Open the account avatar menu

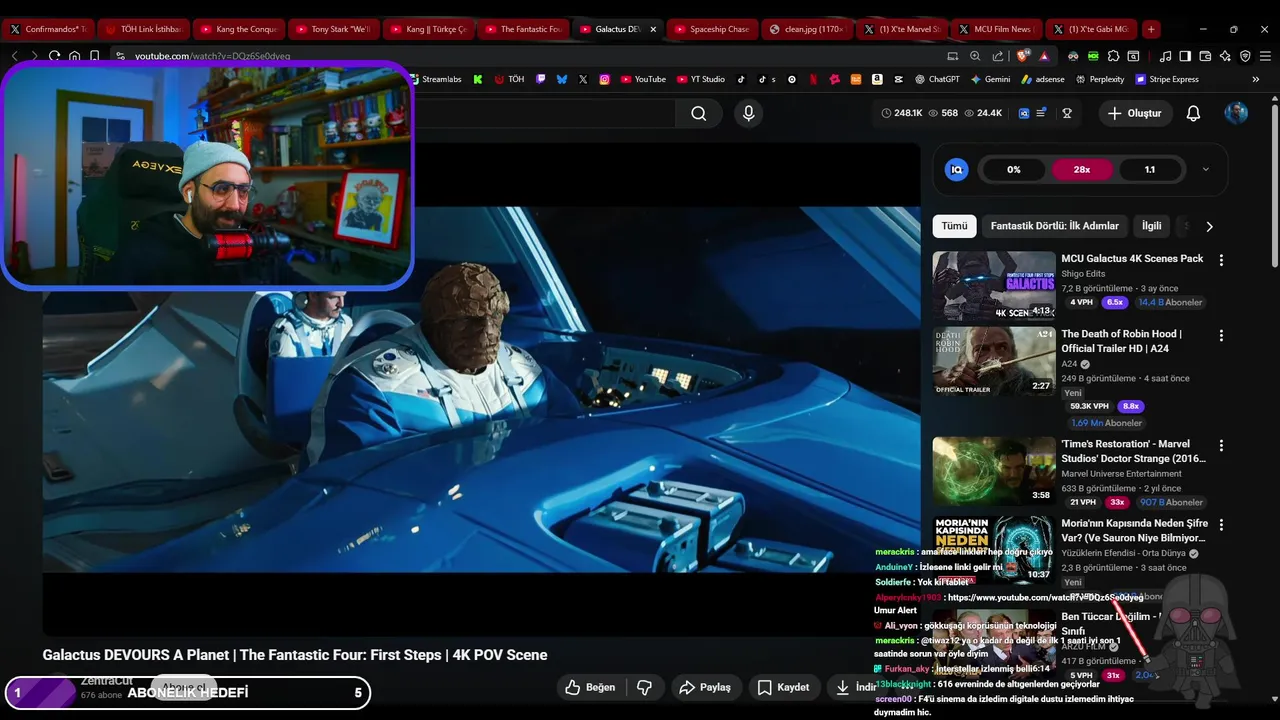coord(1236,113)
